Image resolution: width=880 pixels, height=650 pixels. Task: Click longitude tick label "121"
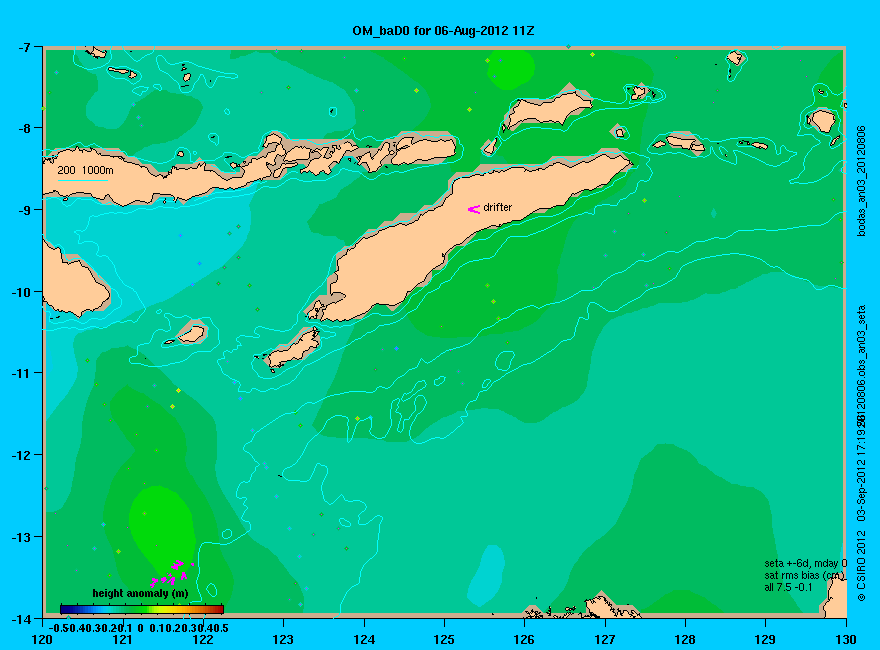click(x=122, y=639)
